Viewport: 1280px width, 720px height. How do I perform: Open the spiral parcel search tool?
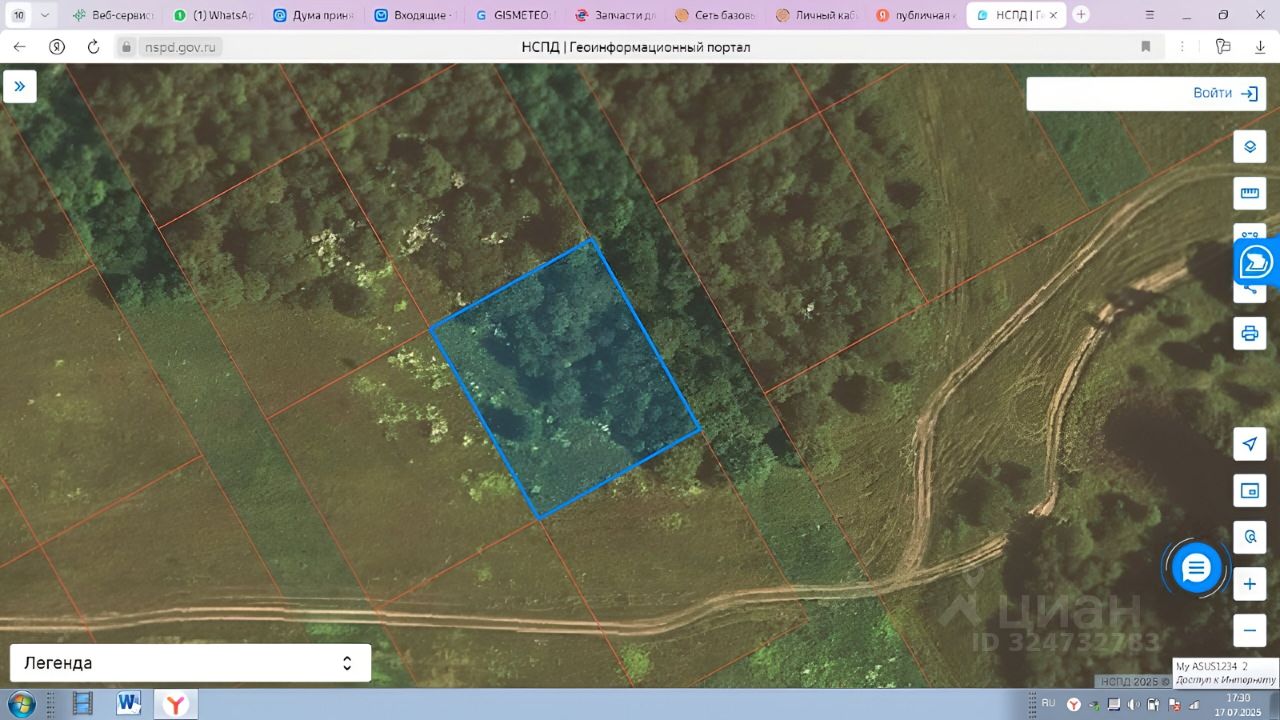pos(1249,537)
